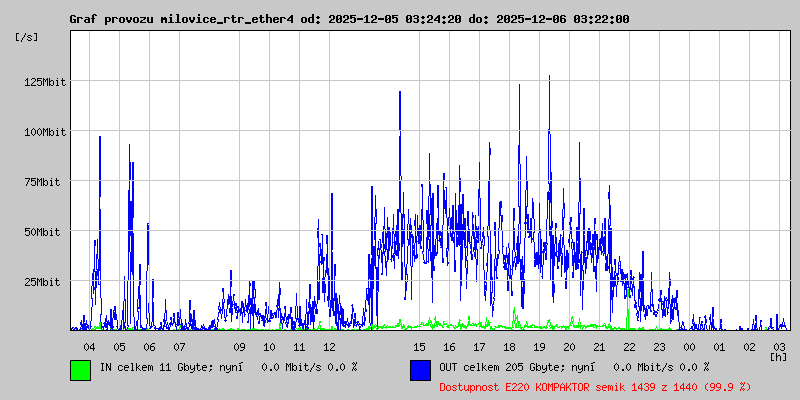The width and height of the screenshot is (800, 400).
Task: Click hour label '11' on time axis
Action: 299,347
